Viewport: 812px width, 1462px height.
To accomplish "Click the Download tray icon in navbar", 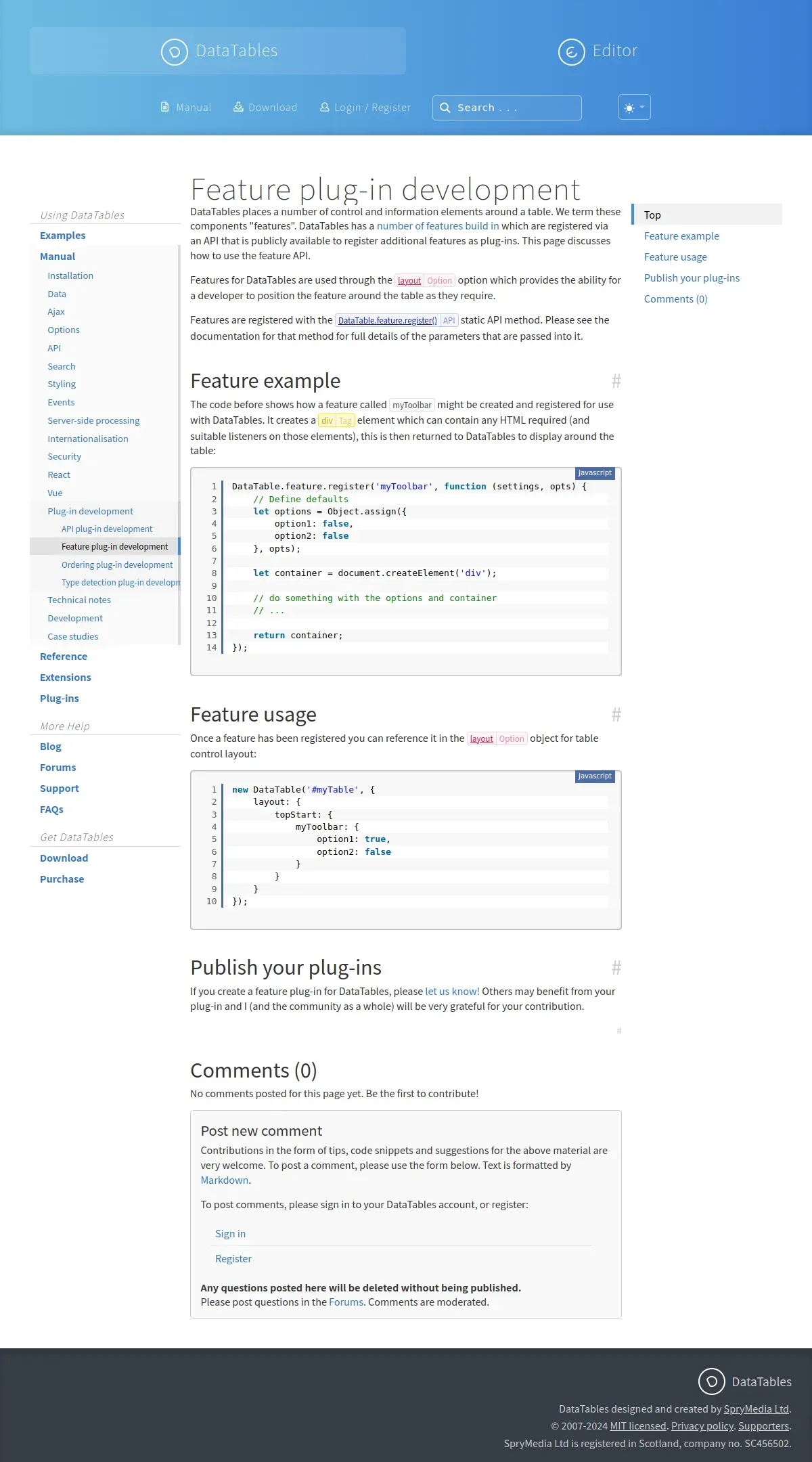I will point(238,107).
